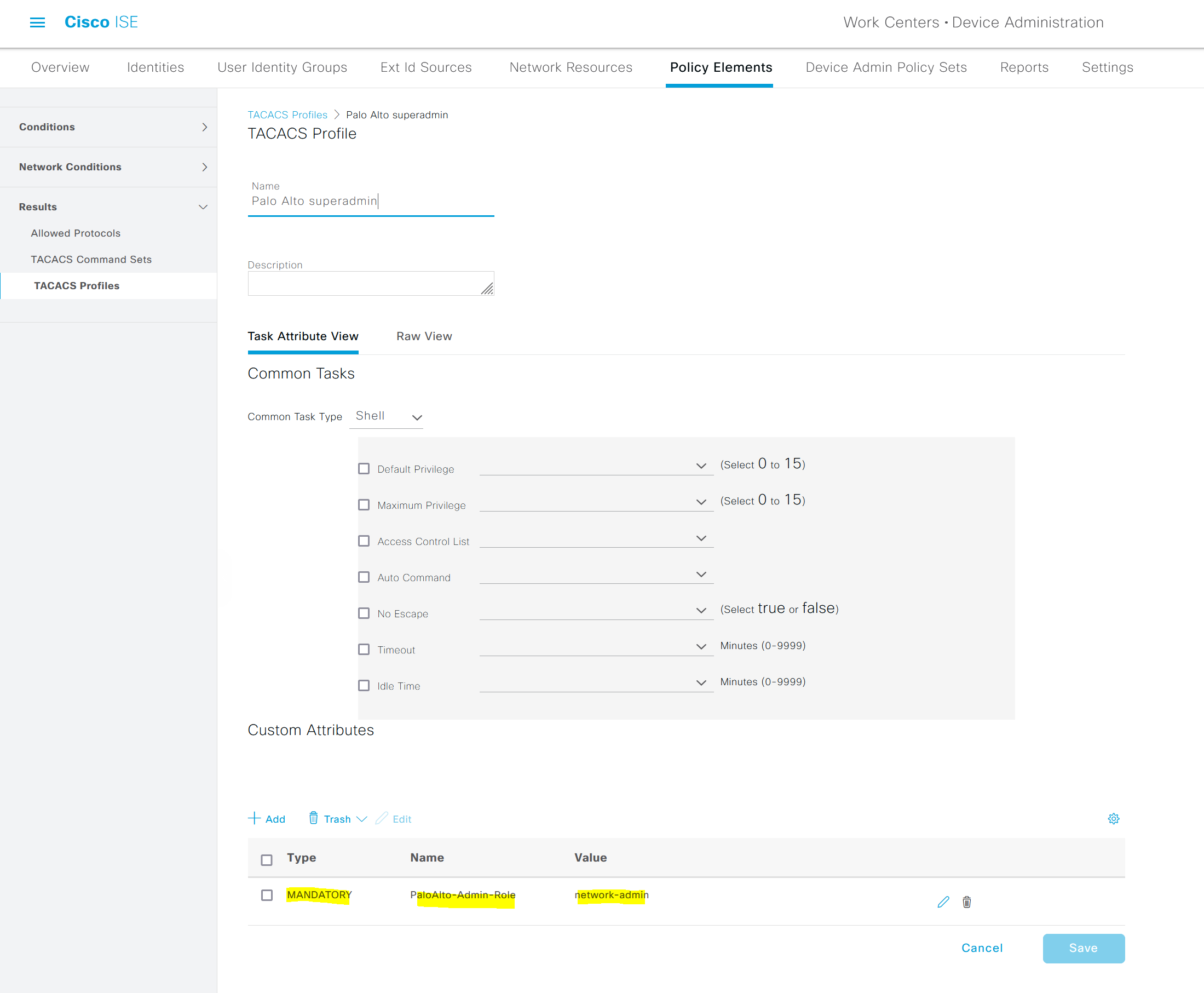Click the Cancel button
This screenshot has width=1204, height=993.
tap(982, 948)
